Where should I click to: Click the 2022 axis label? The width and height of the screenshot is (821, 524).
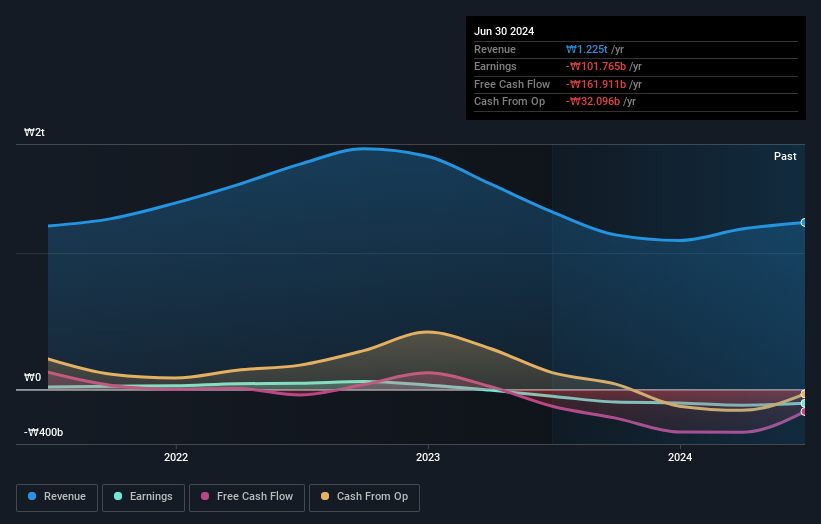[176, 457]
